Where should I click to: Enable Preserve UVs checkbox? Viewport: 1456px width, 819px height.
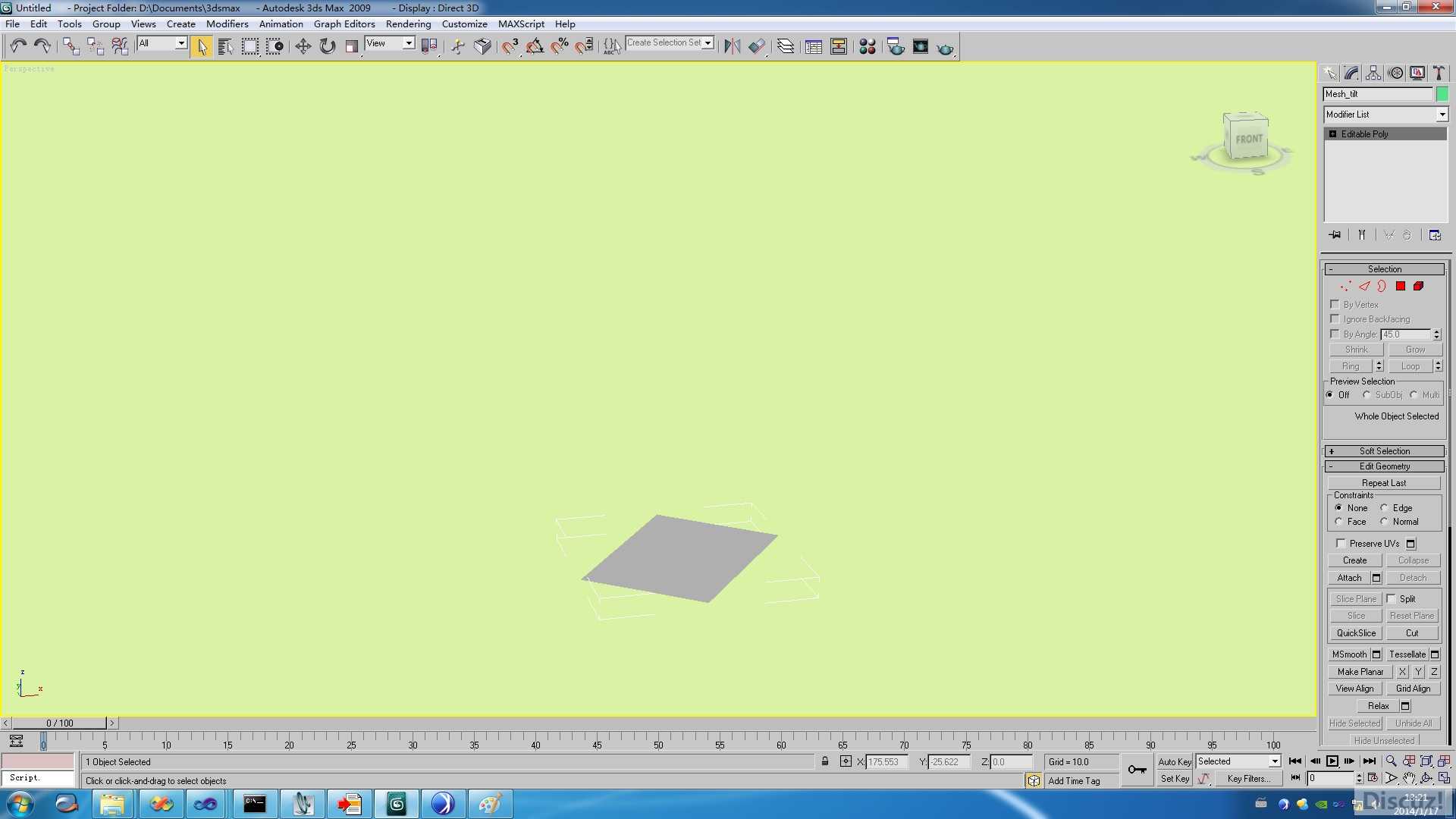1341,543
